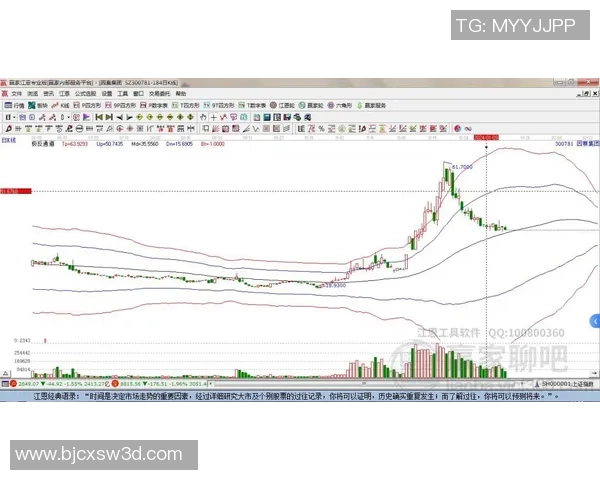The height and width of the screenshot is (480, 600).
Task: Select the P四方形 tool
Action: 93,104
